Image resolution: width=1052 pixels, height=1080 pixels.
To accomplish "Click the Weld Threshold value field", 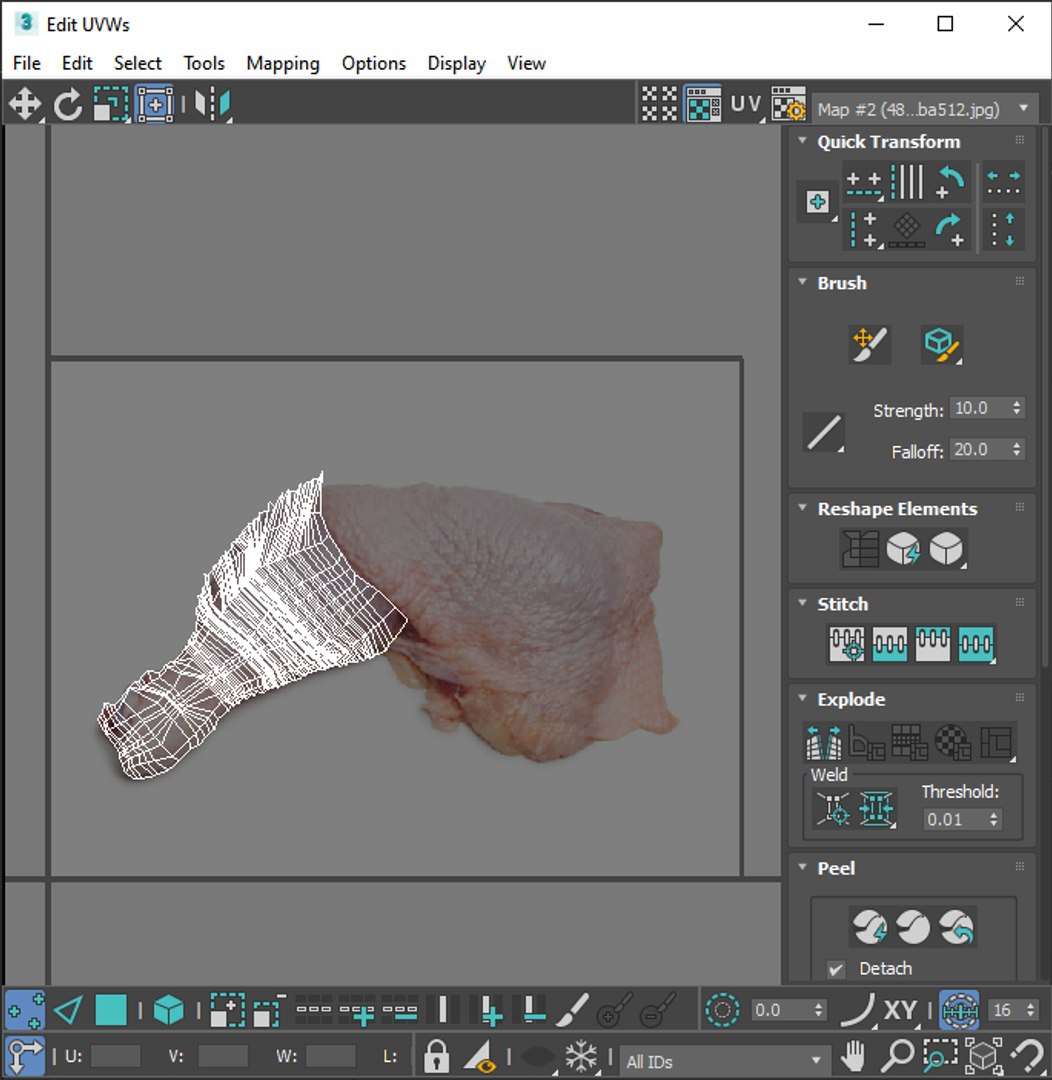I will [x=953, y=820].
